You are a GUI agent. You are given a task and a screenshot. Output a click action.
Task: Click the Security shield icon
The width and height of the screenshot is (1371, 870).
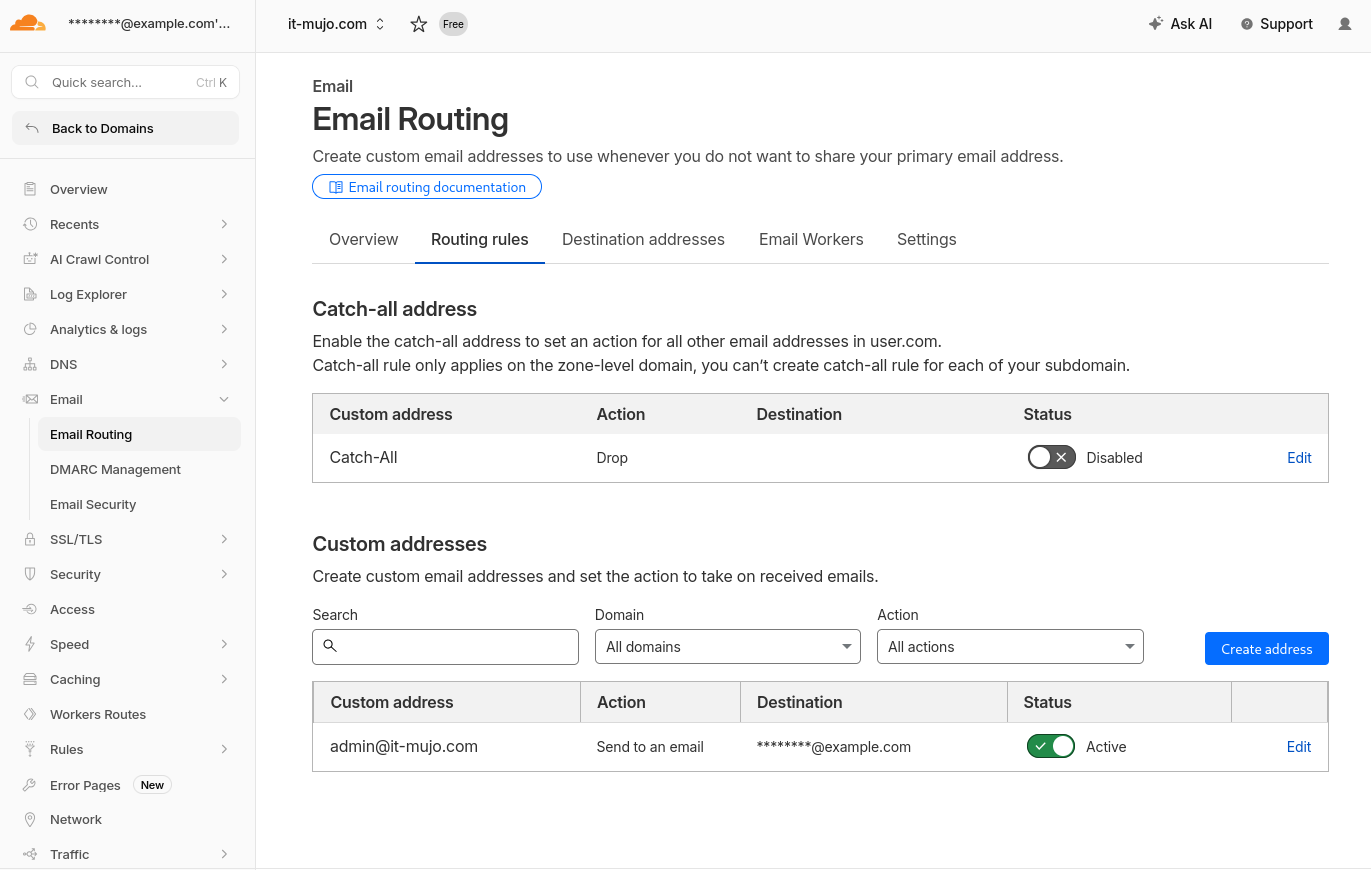(x=30, y=574)
